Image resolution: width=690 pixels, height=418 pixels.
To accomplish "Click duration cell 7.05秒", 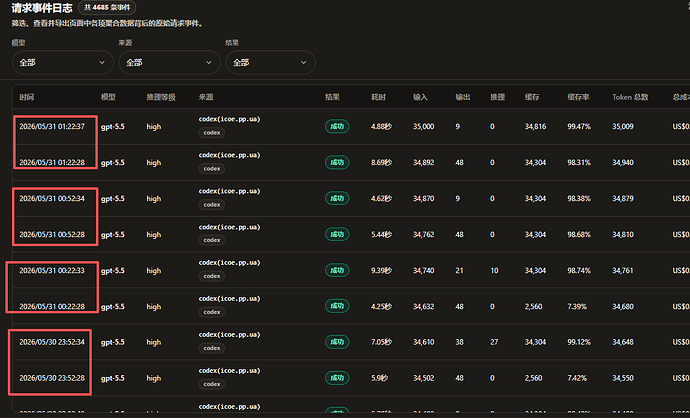I will point(381,342).
